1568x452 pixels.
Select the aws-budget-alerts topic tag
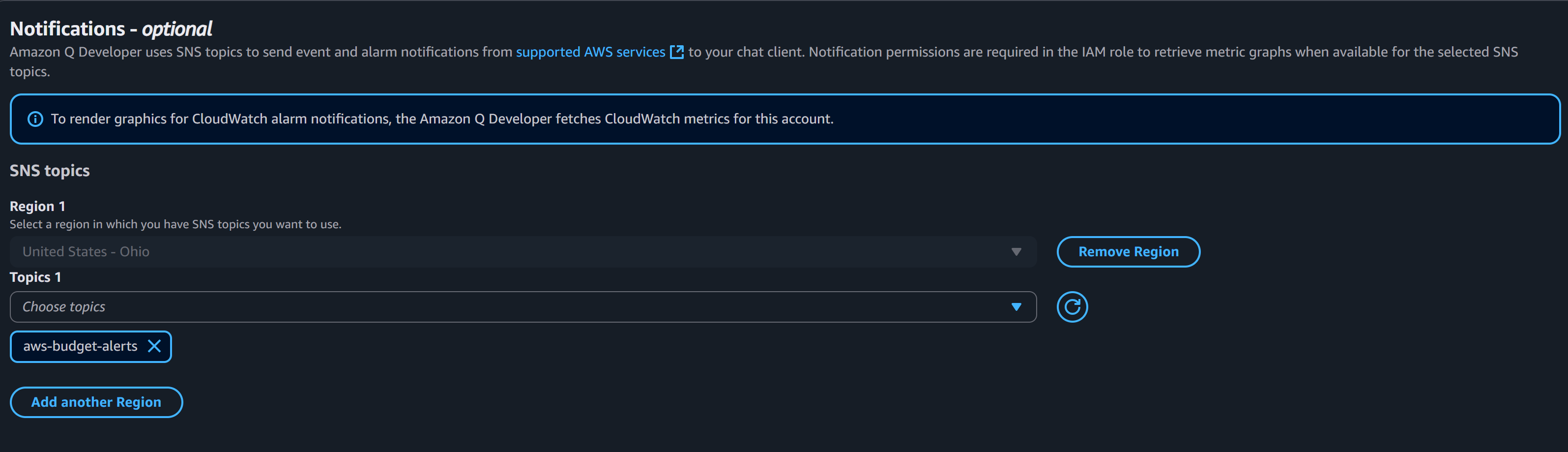80,347
